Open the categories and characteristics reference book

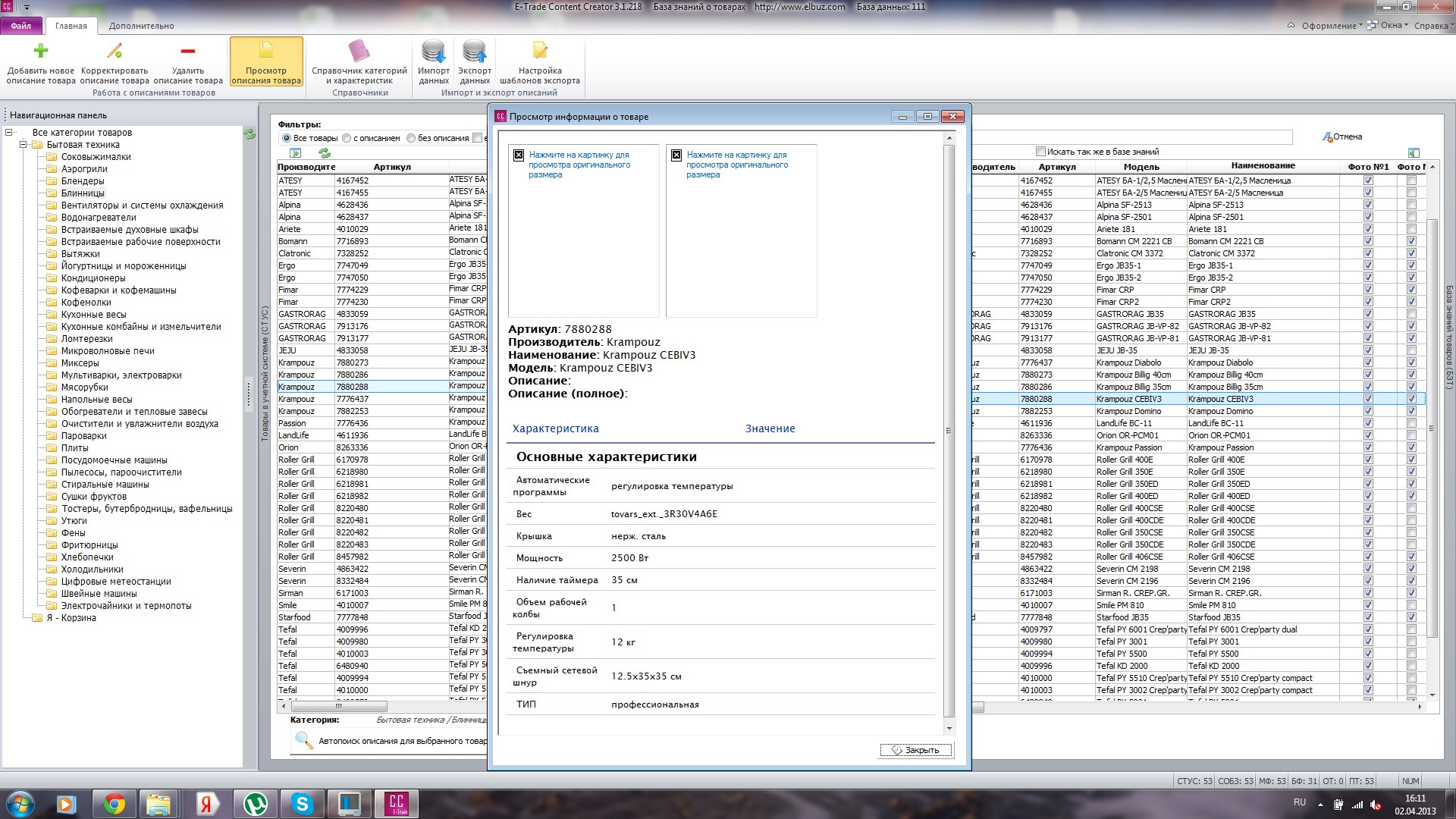tap(359, 63)
